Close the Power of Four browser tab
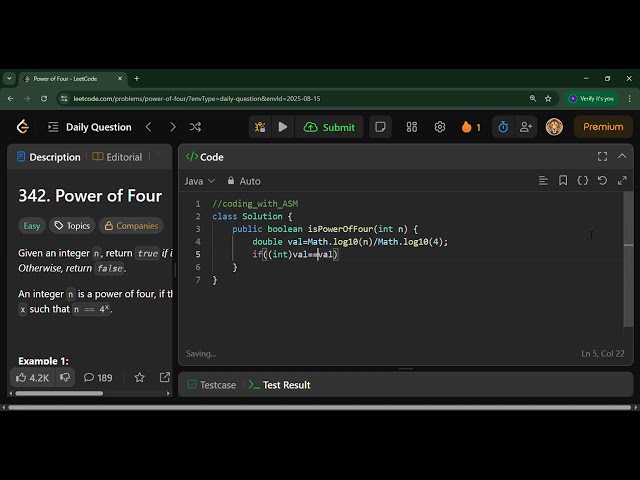The height and width of the screenshot is (480, 640). pos(120,78)
